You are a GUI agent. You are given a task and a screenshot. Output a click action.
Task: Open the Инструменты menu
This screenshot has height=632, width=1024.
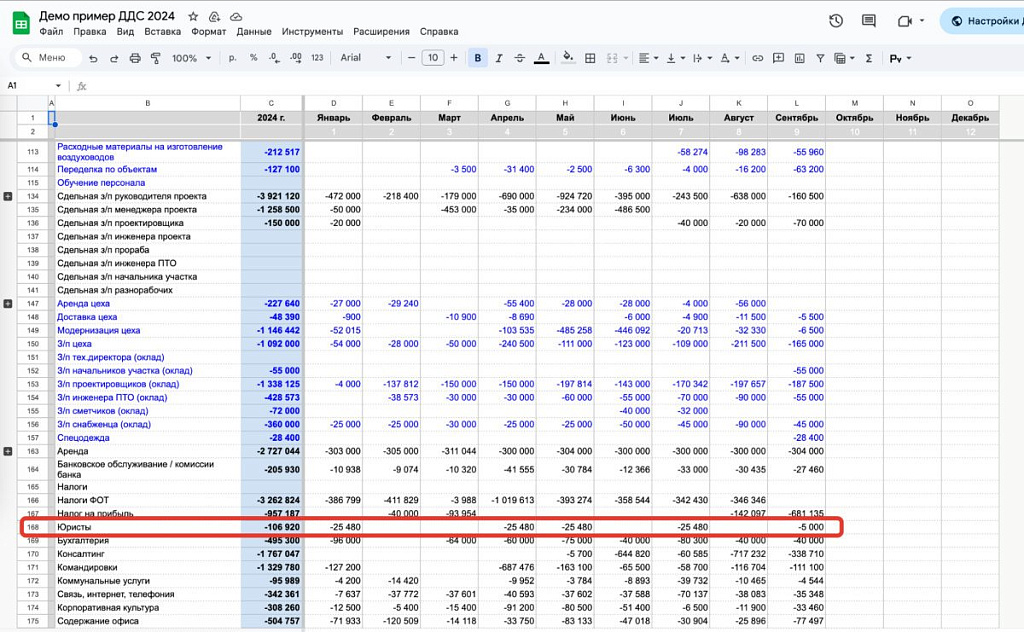coord(312,31)
